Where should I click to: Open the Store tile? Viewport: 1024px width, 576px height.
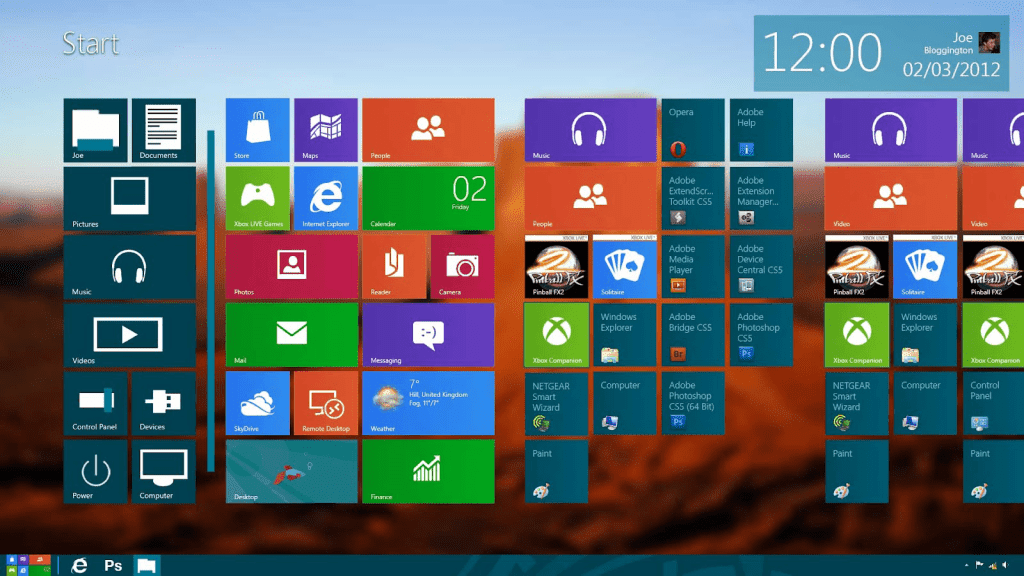pos(257,130)
